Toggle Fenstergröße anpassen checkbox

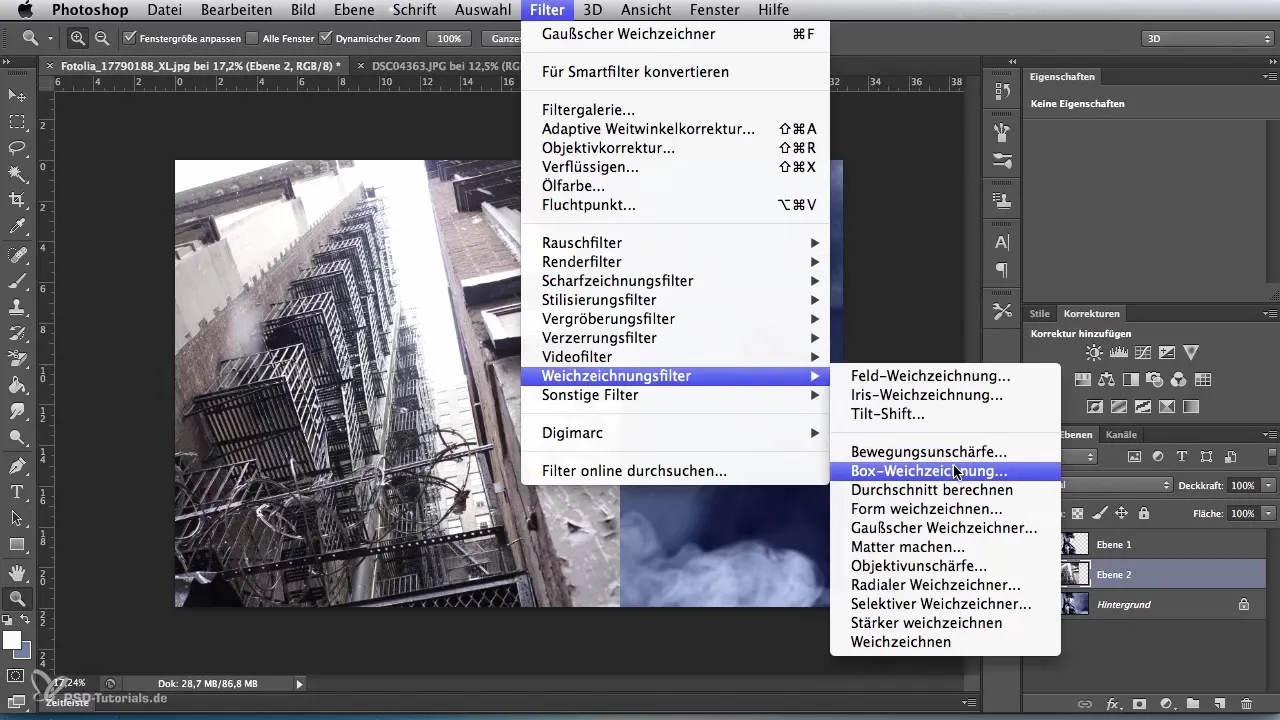pos(130,38)
